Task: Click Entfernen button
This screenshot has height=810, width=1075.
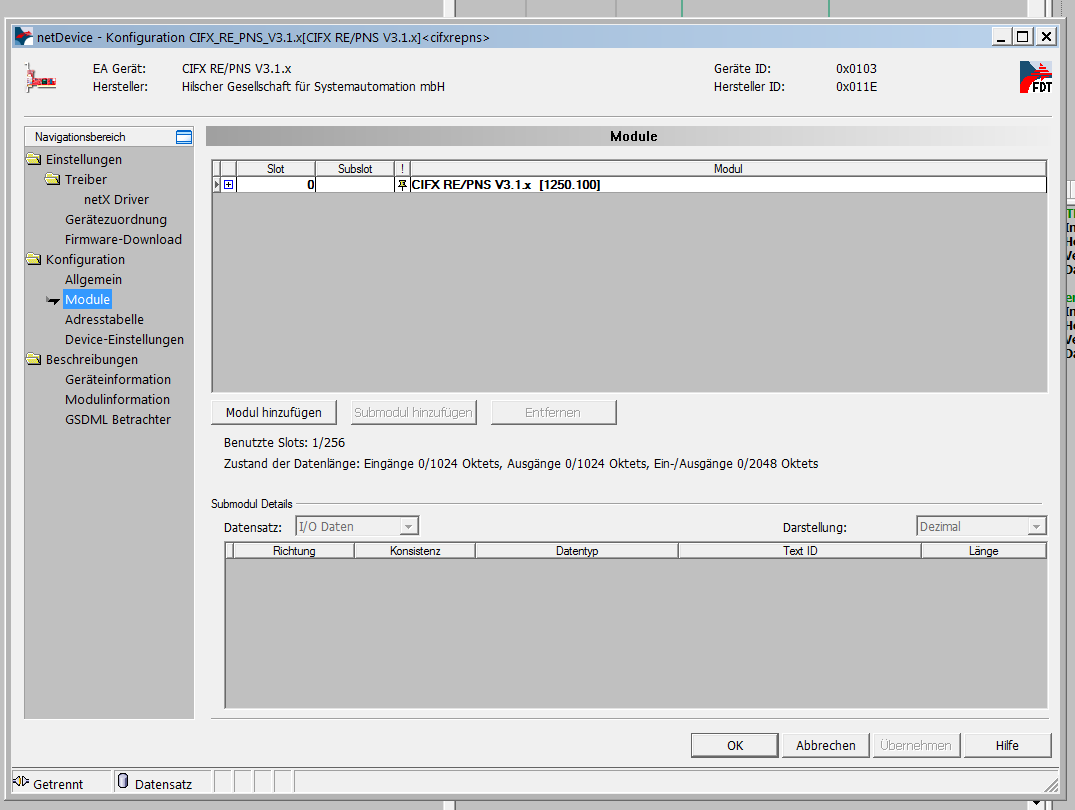Action: click(x=553, y=412)
